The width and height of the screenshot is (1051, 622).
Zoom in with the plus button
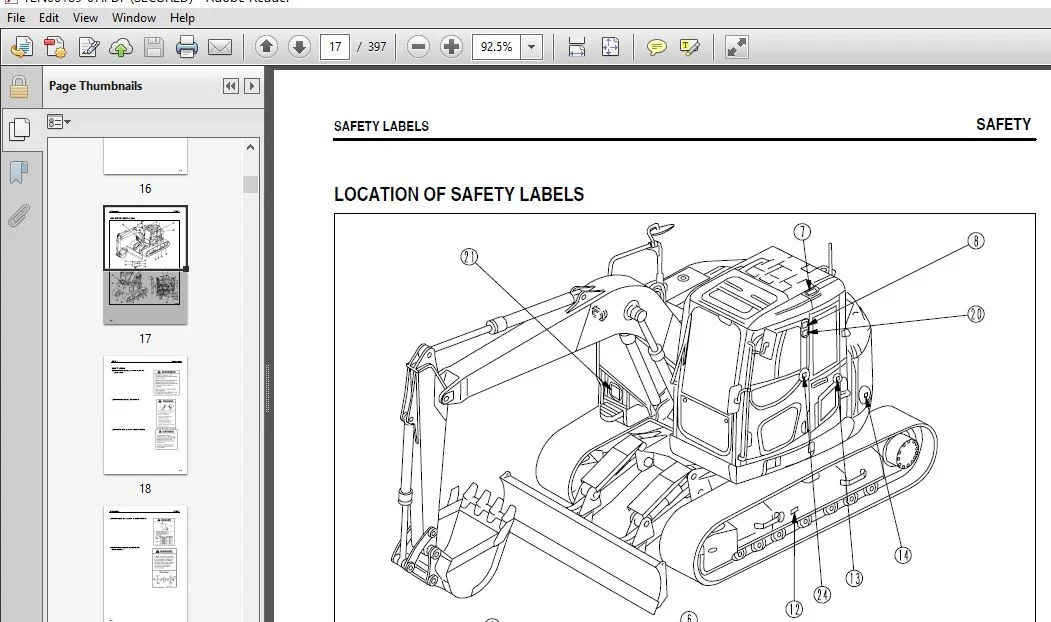point(451,47)
